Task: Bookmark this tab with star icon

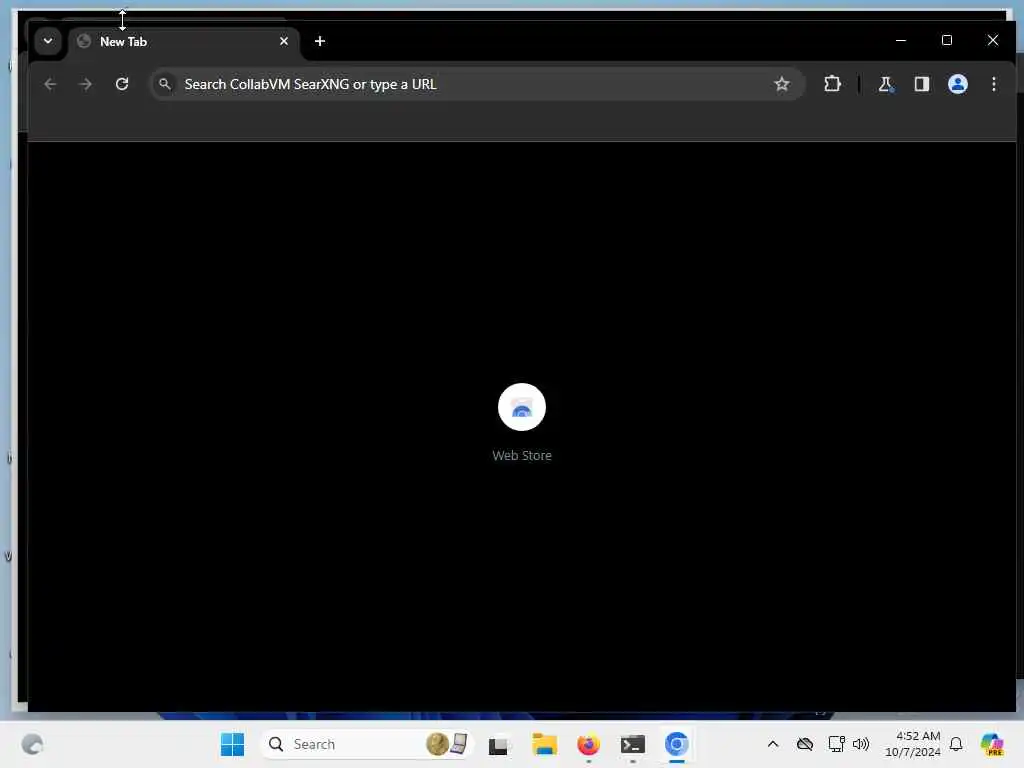Action: (x=782, y=84)
